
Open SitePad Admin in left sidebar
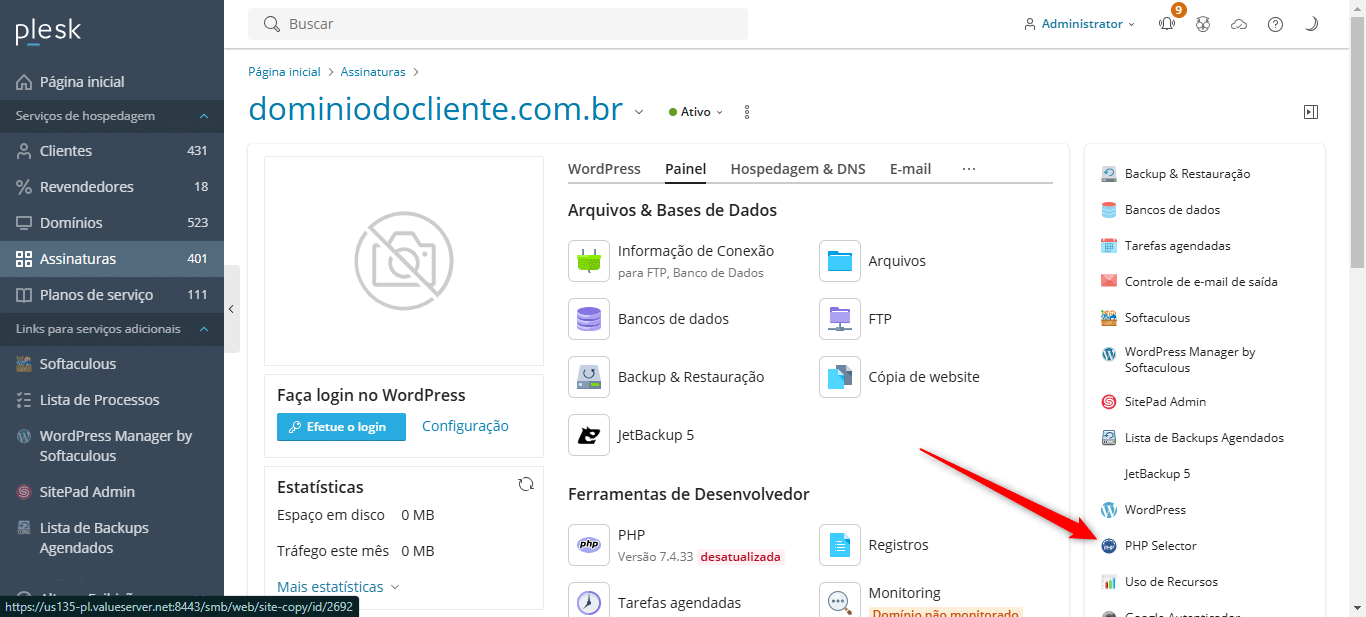(112, 492)
